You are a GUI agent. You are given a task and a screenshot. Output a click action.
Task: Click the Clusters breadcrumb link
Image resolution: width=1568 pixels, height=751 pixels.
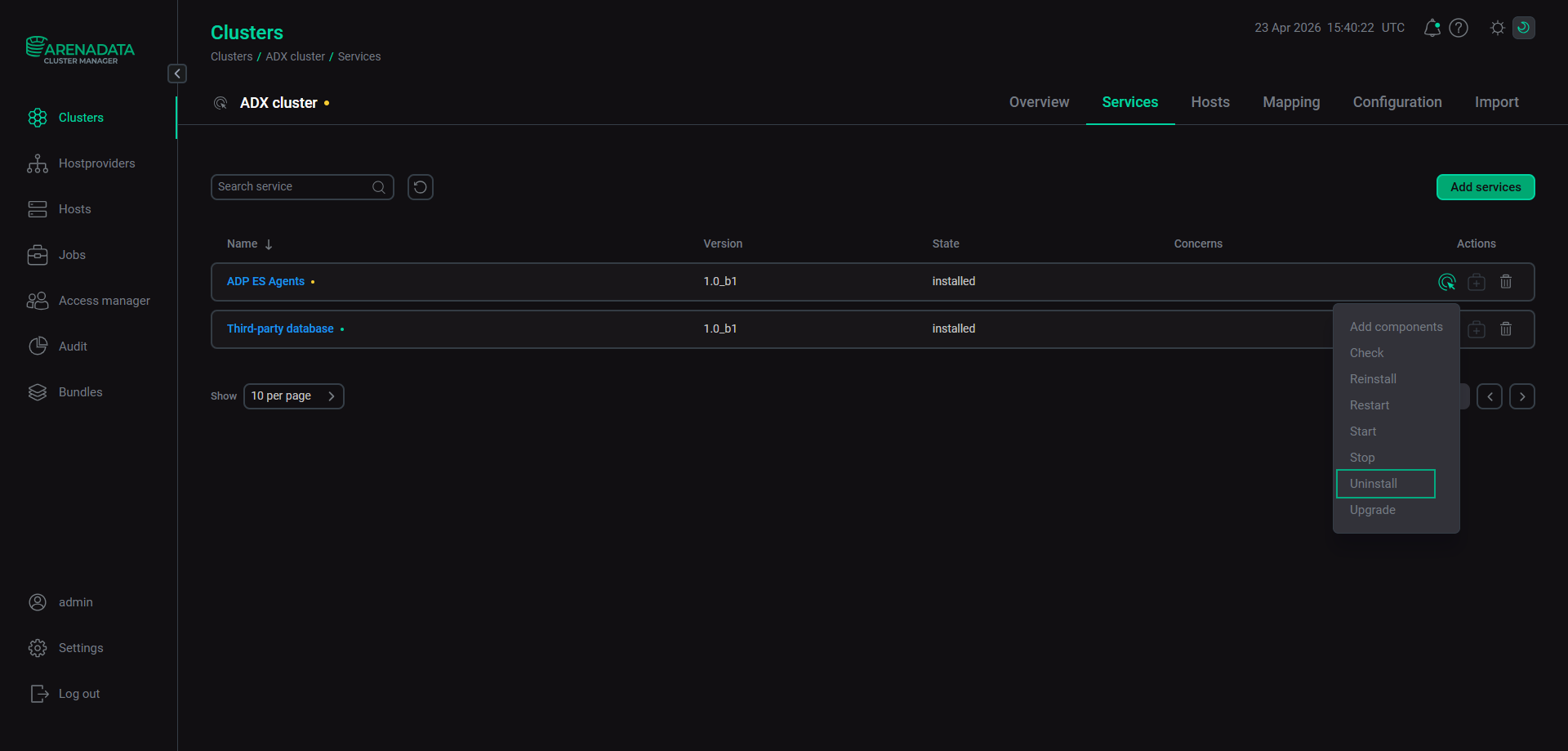tap(232, 56)
